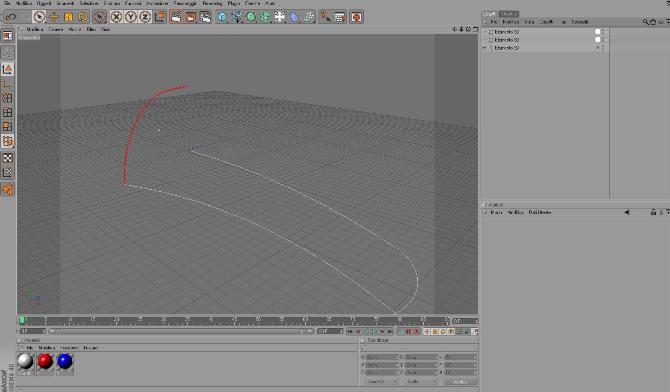This screenshot has width=670, height=392.
Task: Toggle the first object's visibility dots
Action: [x=603, y=32]
